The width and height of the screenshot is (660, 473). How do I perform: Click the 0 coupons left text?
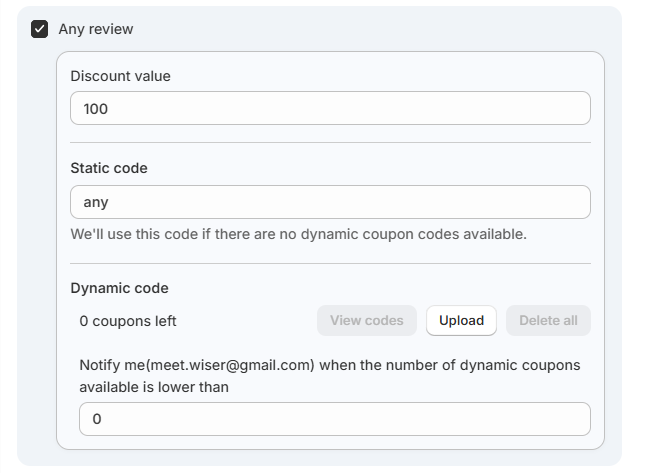128,321
